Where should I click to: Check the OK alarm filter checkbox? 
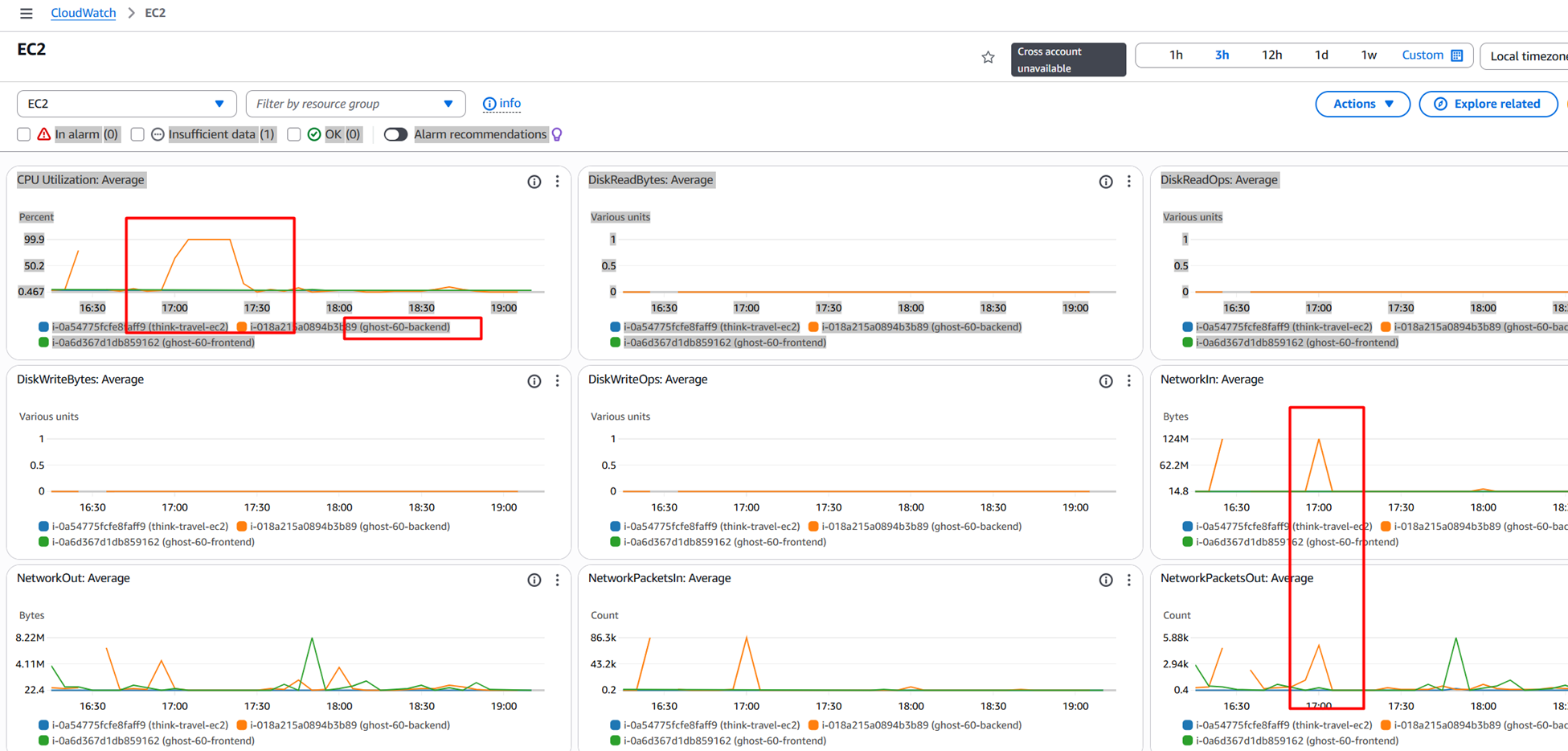click(294, 134)
